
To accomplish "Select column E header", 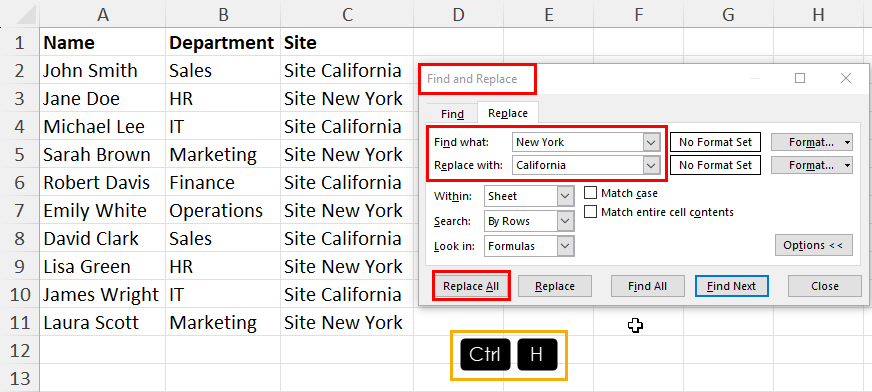I will tap(548, 15).
